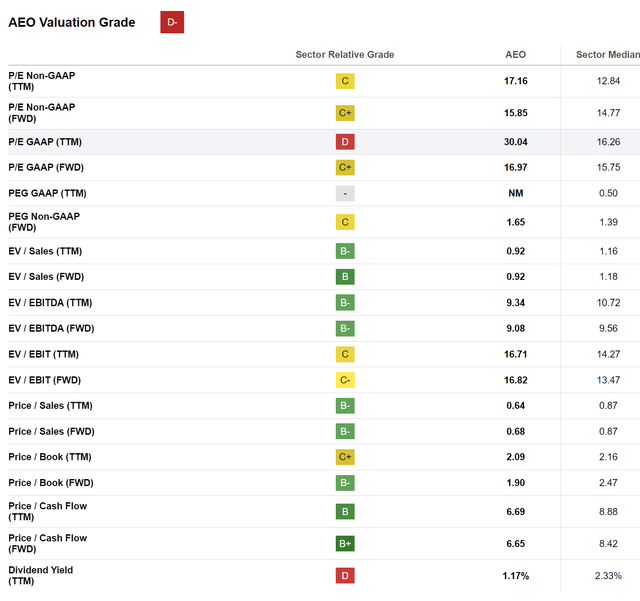
Task: Select the B- grade for EV / EBITDA (TTM)
Action: (345, 303)
